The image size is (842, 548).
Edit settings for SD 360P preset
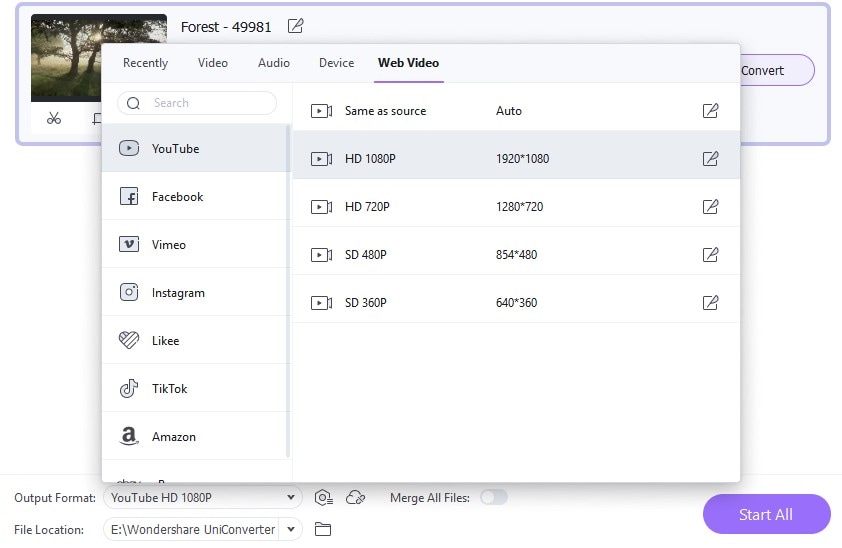pyautogui.click(x=710, y=302)
